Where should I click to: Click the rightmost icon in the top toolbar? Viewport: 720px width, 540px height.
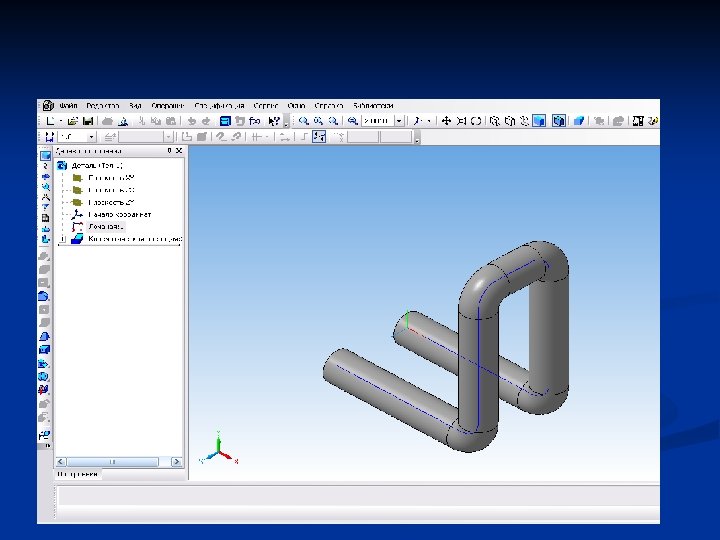coord(653,121)
